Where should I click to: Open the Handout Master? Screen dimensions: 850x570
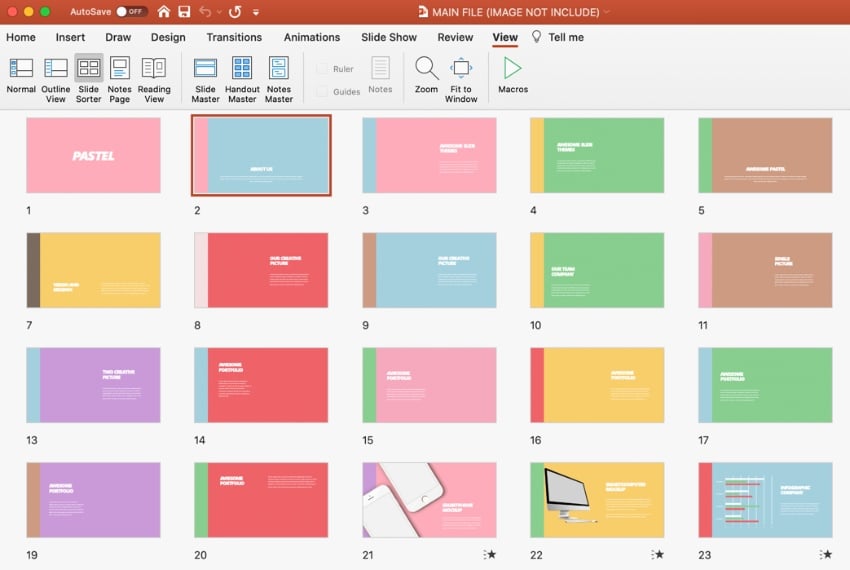tap(242, 78)
